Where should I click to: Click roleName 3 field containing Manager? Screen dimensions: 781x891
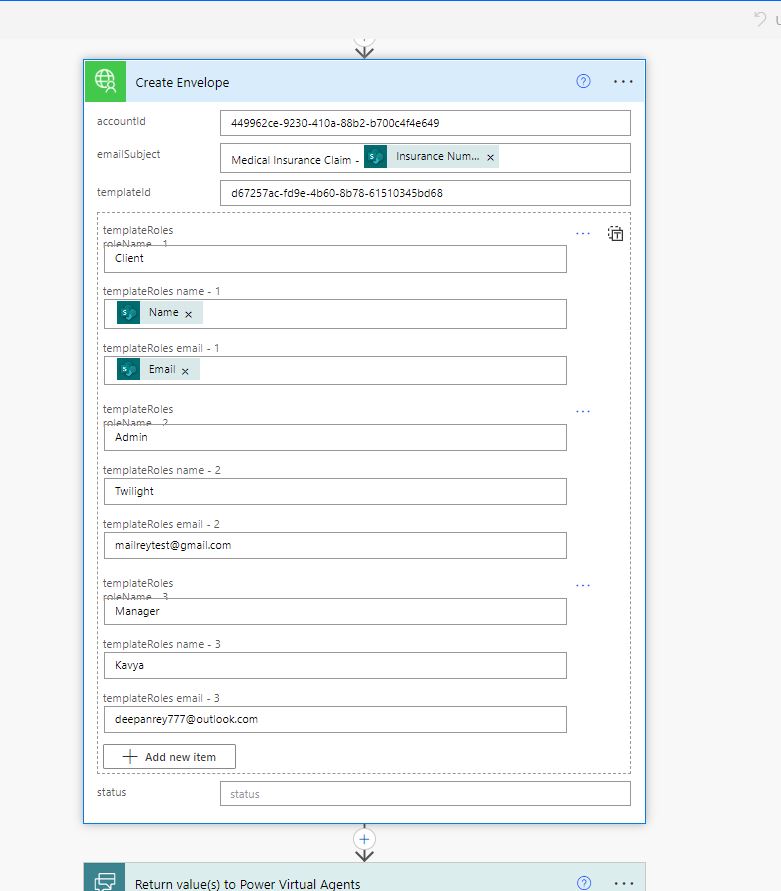335,611
